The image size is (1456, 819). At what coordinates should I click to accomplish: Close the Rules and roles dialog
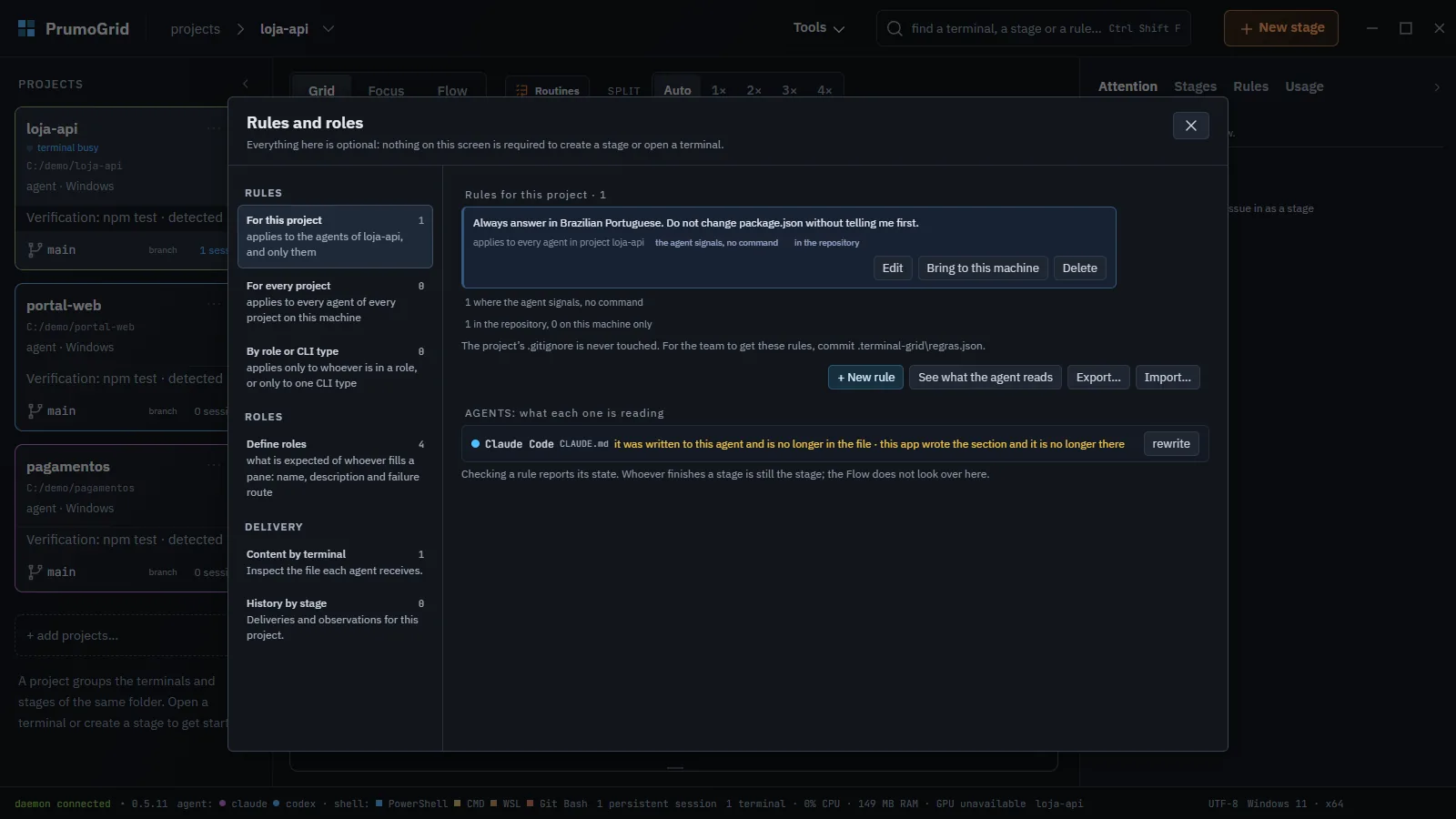pyautogui.click(x=1190, y=126)
